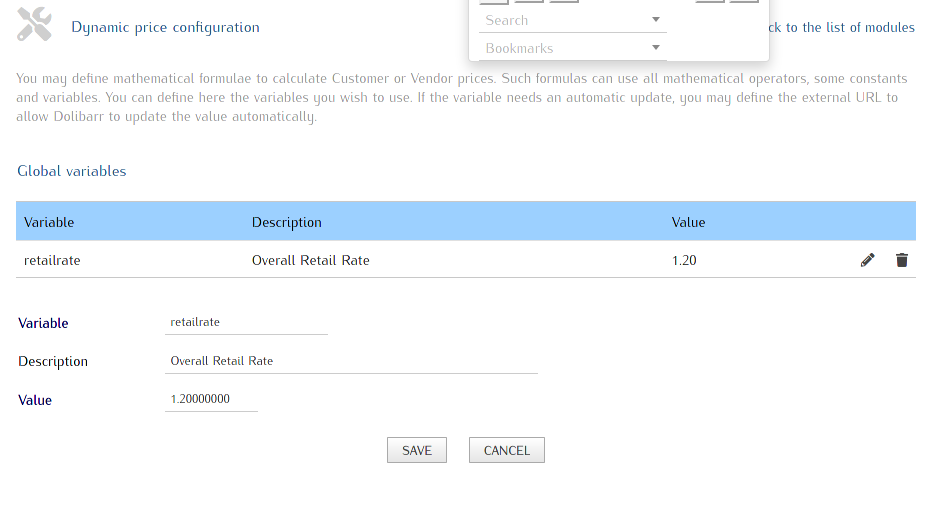Click inside the Search combo box
The image size is (931, 530).
point(572,20)
